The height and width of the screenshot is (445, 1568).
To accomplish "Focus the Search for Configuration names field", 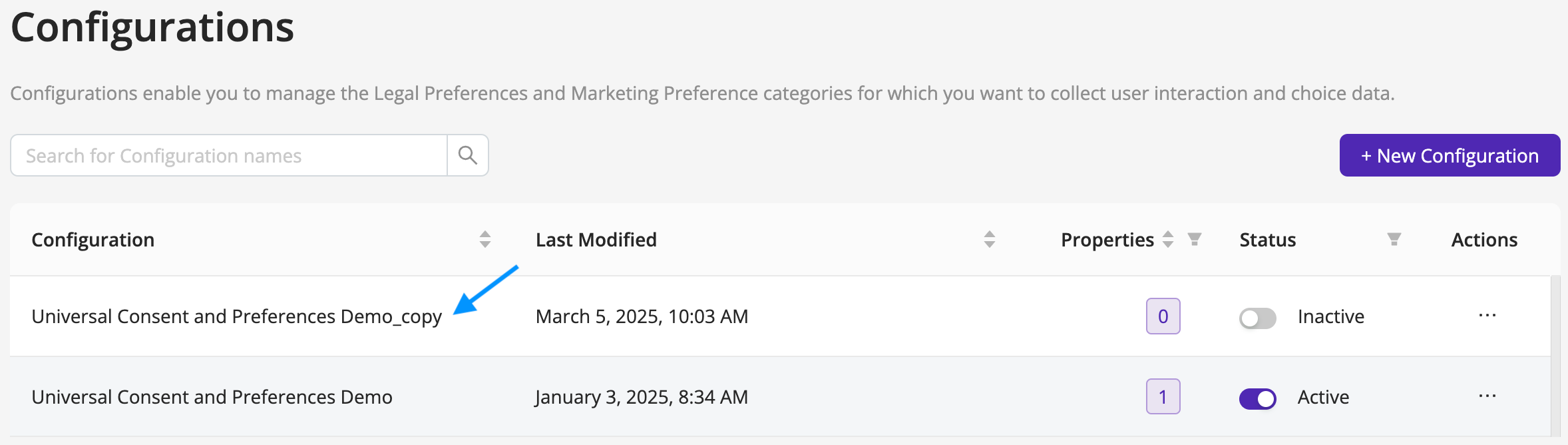I will point(229,155).
